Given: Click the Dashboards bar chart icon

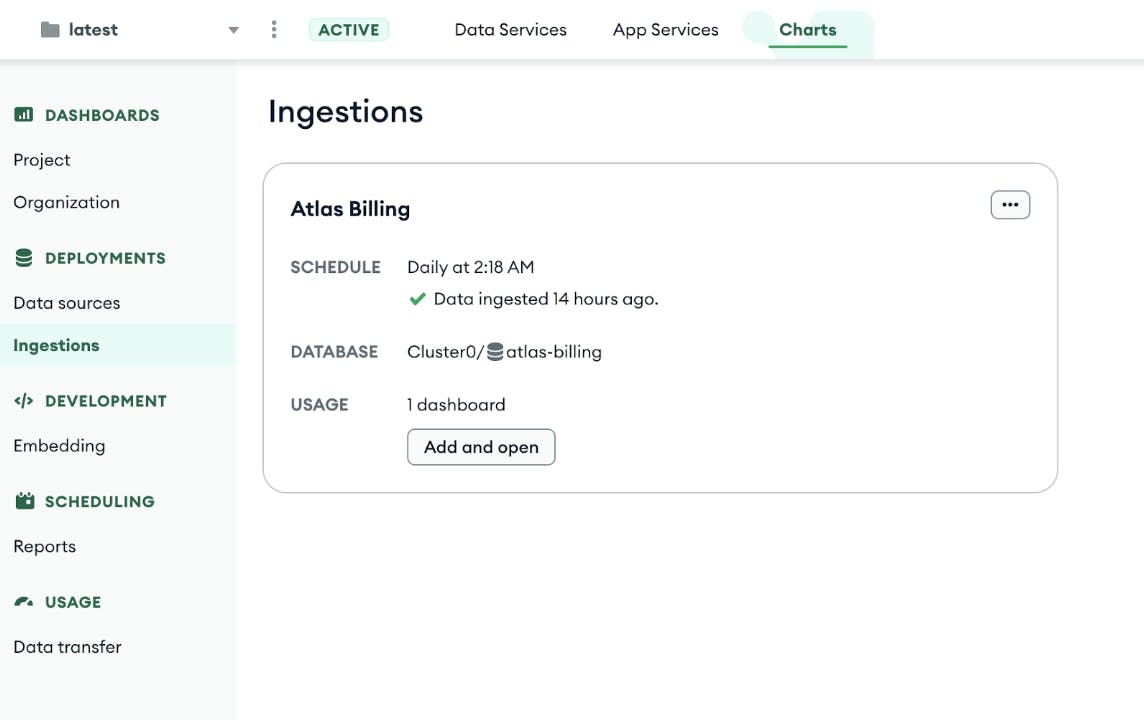Looking at the screenshot, I should coord(24,115).
